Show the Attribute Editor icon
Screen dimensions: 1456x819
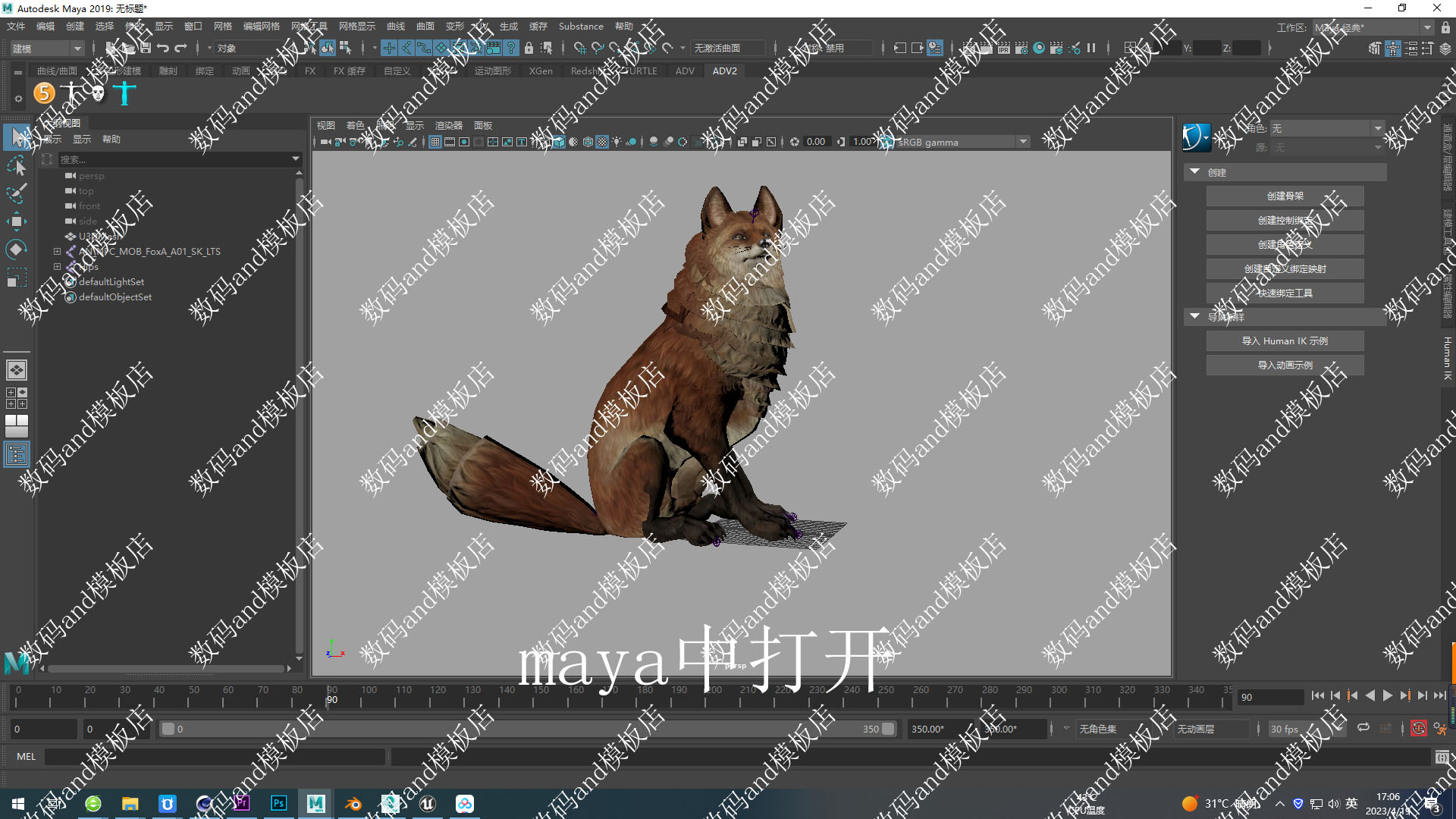tap(1411, 49)
